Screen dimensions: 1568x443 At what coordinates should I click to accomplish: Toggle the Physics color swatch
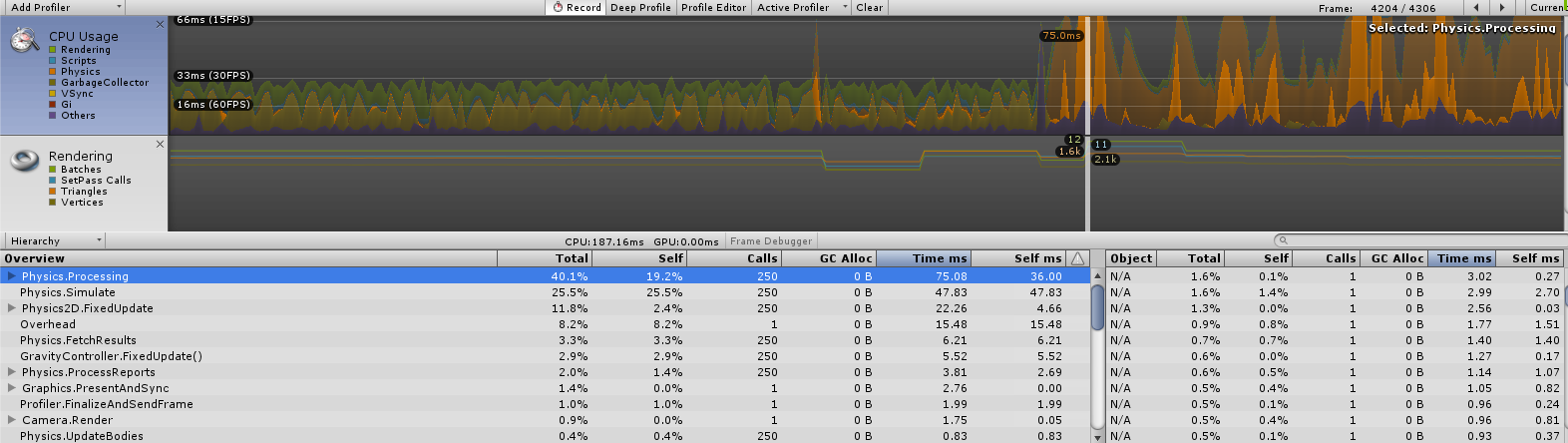tap(53, 72)
